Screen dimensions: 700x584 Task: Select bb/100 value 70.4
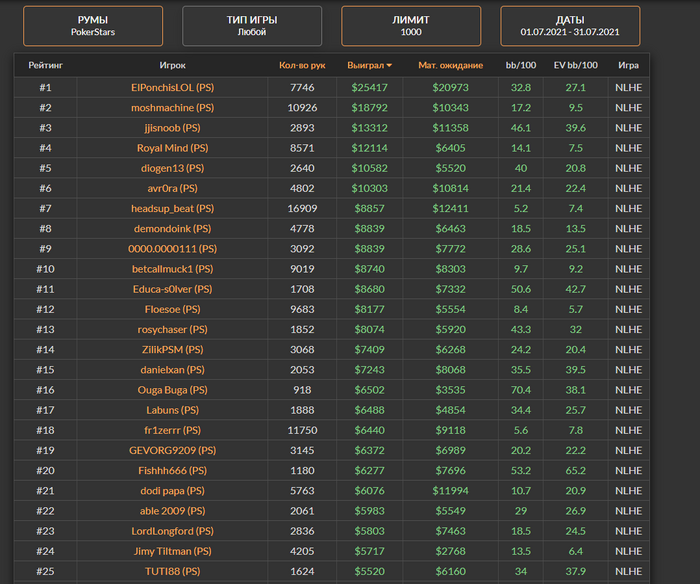(x=521, y=390)
